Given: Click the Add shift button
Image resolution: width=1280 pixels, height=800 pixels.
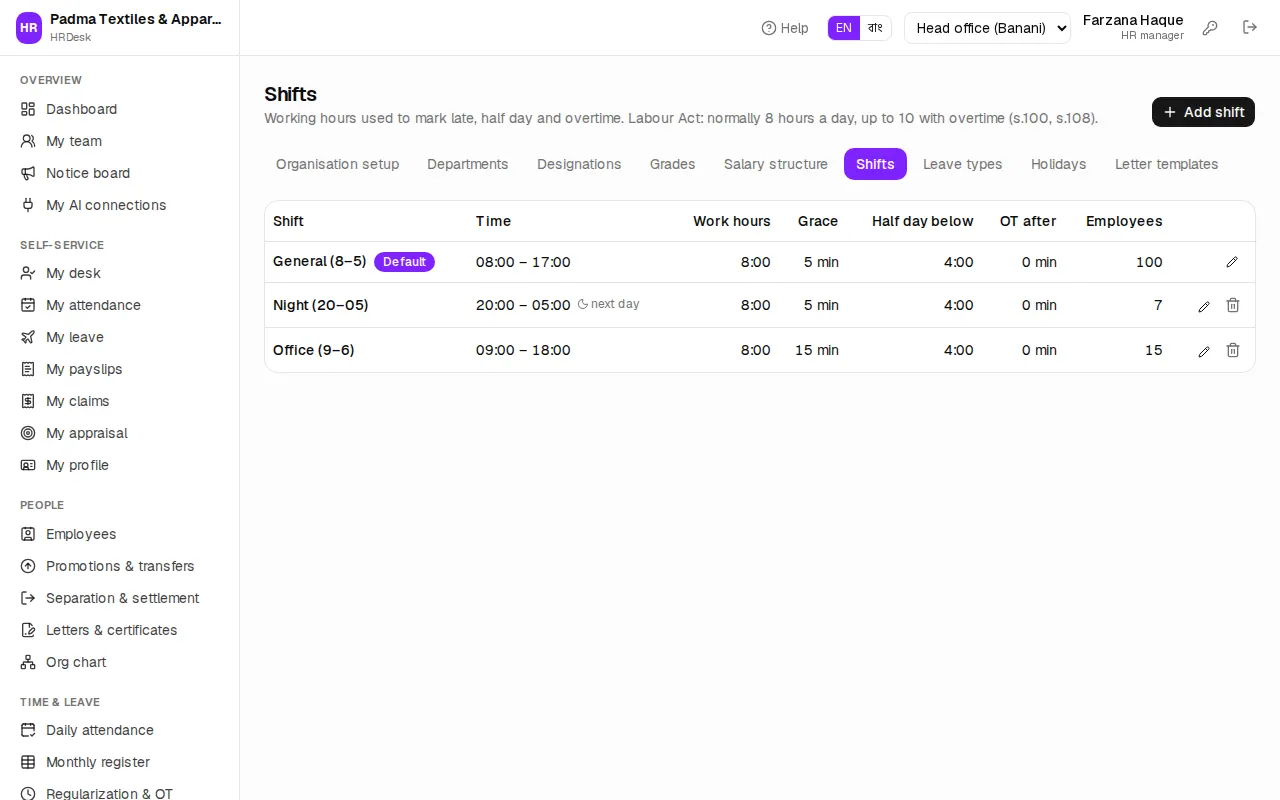Looking at the screenshot, I should pos(1203,112).
